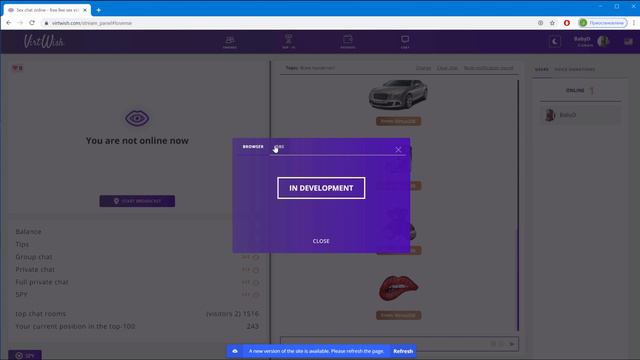640x360 pixels.
Task: Select BabyD in the online users list
Action: (580, 115)
